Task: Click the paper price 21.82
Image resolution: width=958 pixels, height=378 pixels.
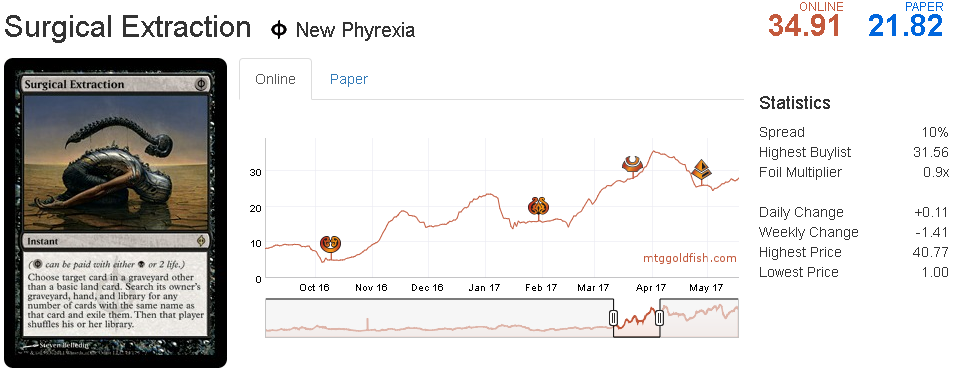Action: point(906,26)
